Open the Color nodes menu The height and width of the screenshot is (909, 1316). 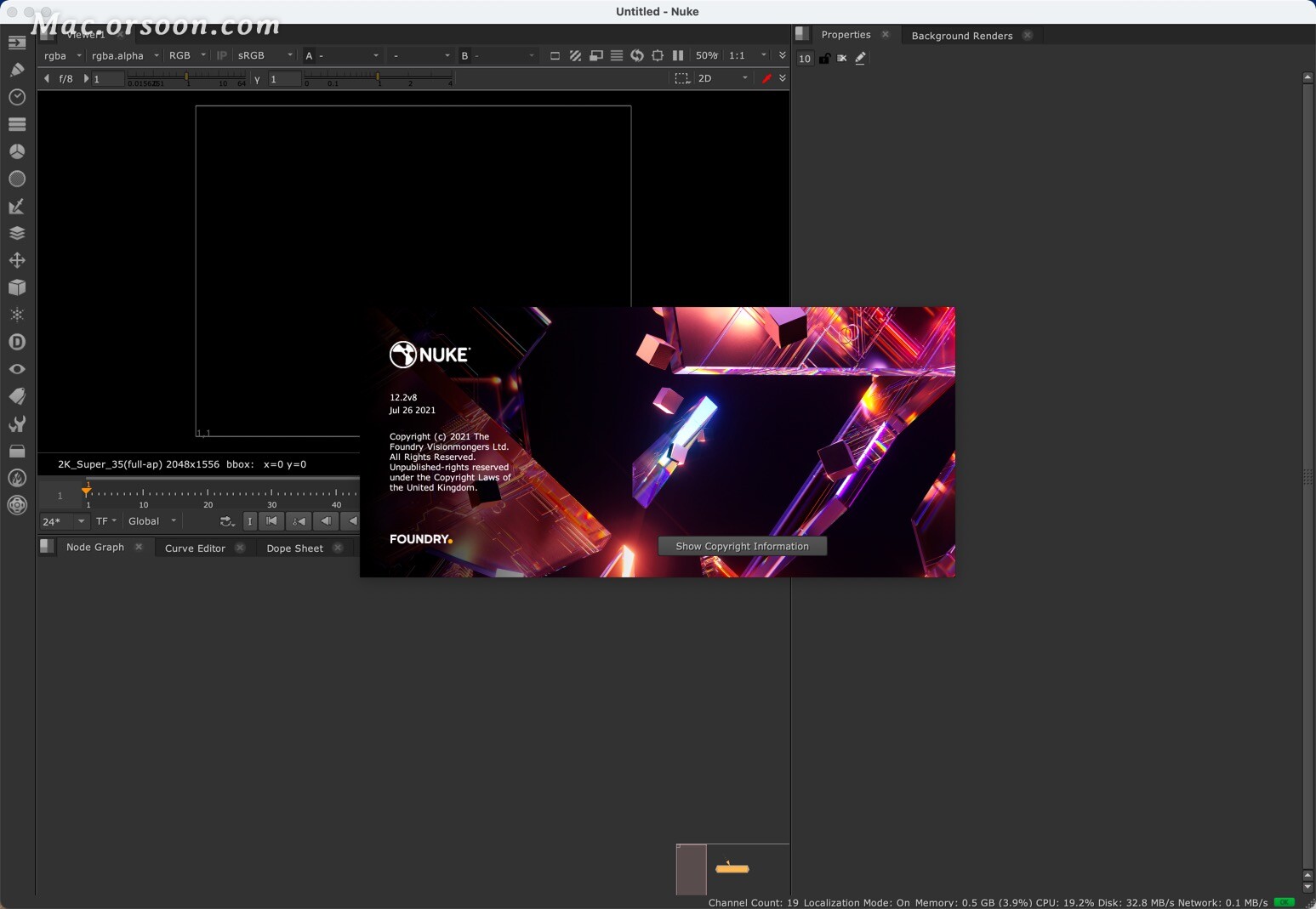(x=17, y=151)
